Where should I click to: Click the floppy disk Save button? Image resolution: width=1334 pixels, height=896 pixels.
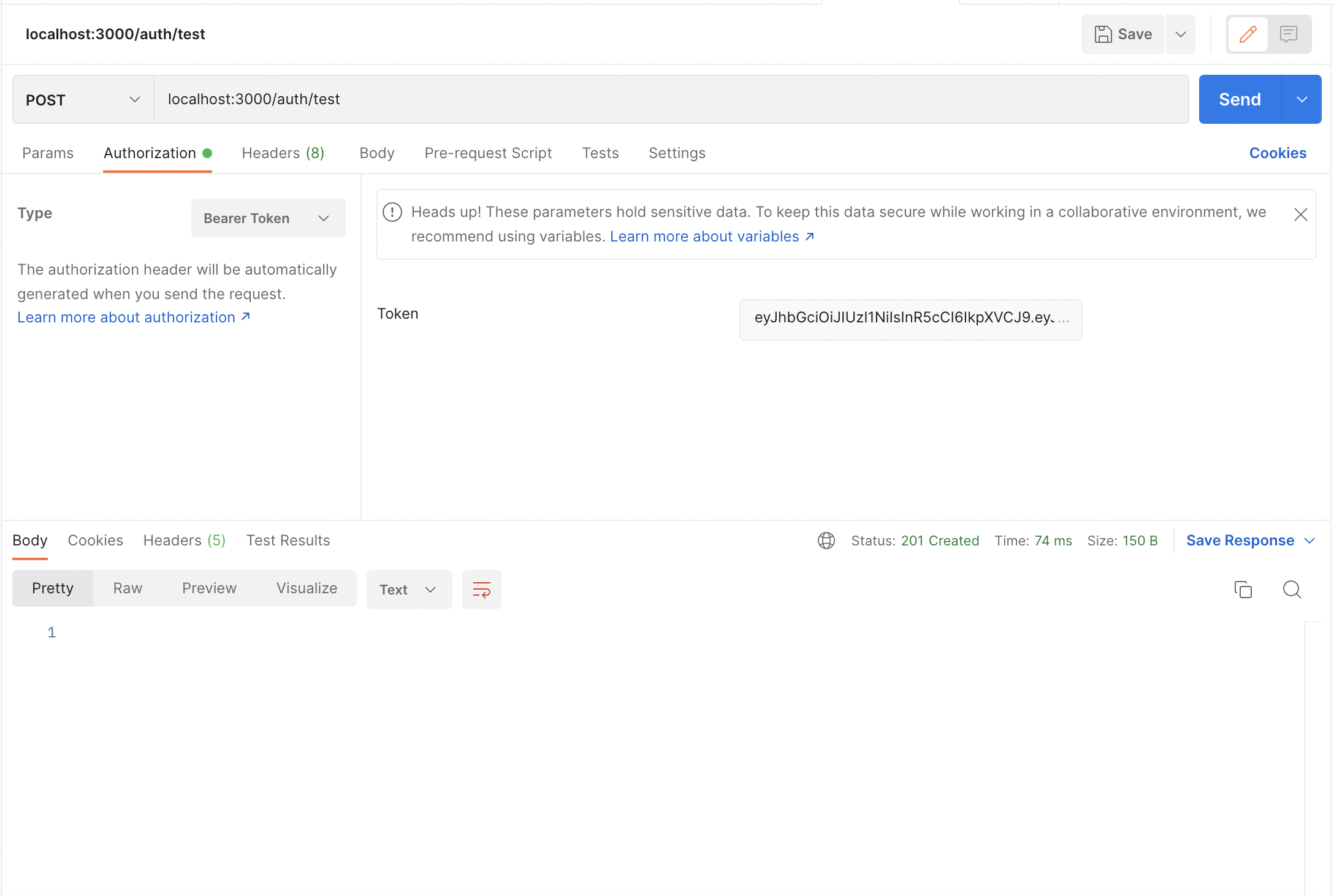(1123, 34)
